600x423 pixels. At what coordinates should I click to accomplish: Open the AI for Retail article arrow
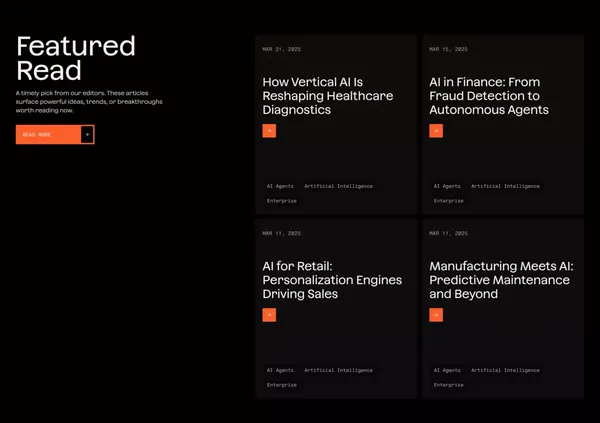click(269, 315)
